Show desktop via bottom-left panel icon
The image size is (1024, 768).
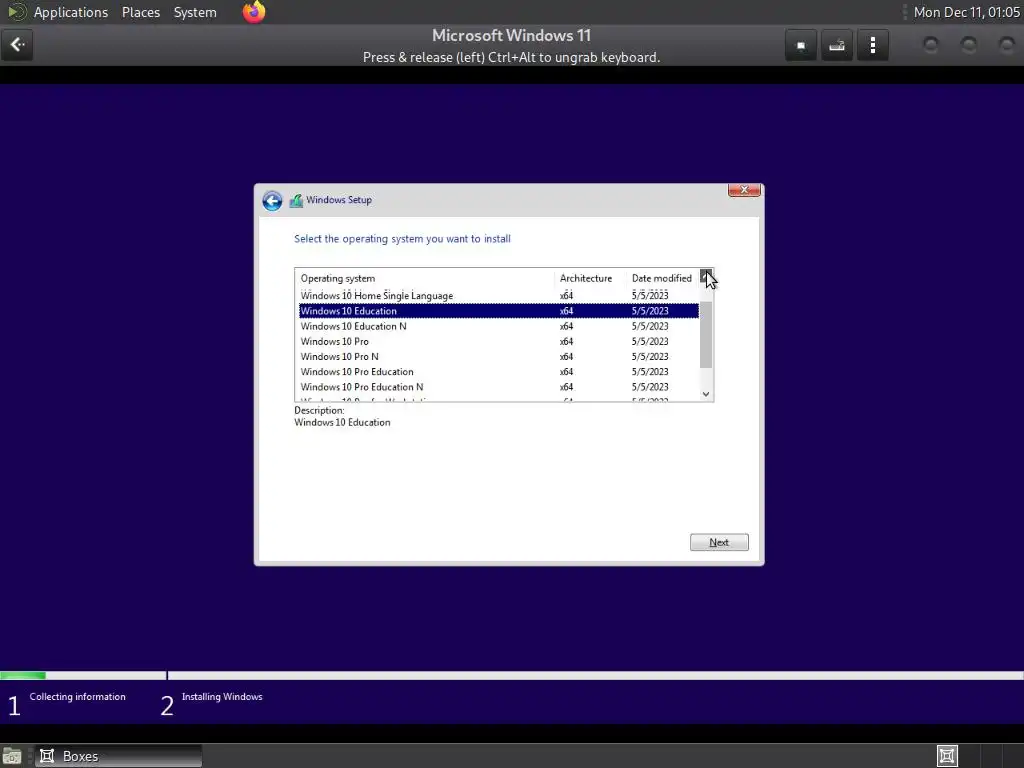pos(12,756)
